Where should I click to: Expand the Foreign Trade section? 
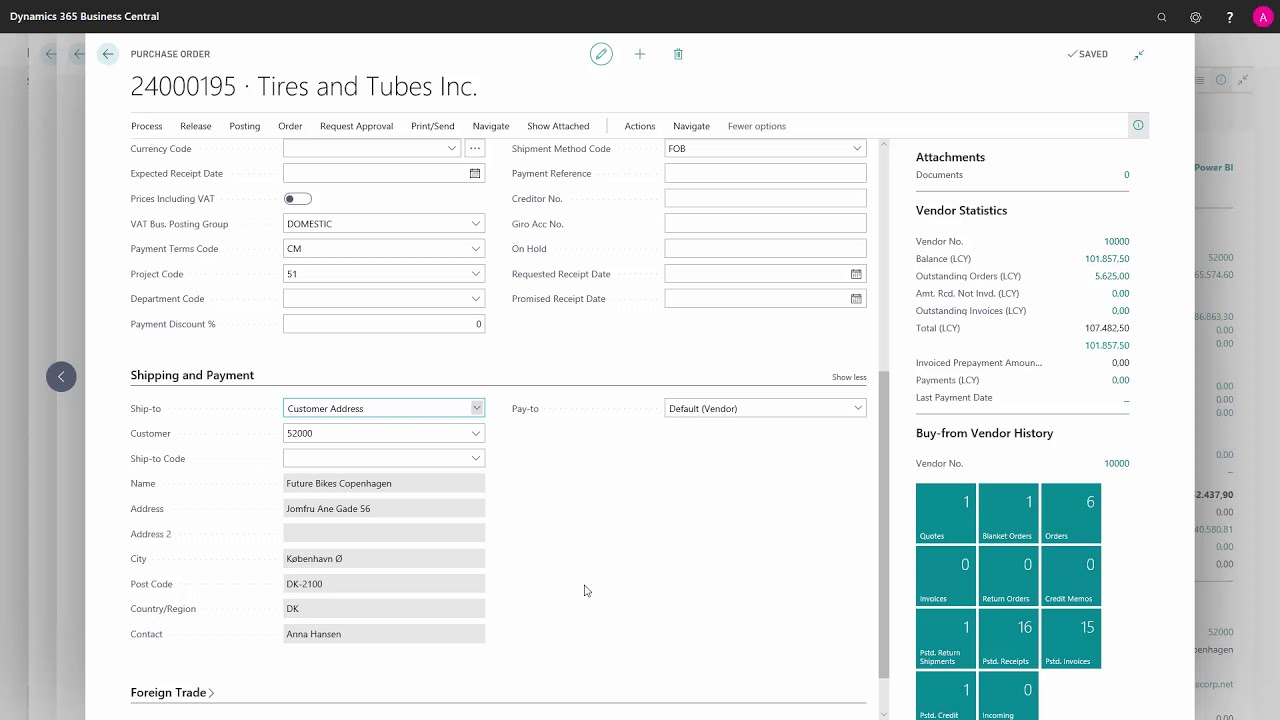point(172,692)
